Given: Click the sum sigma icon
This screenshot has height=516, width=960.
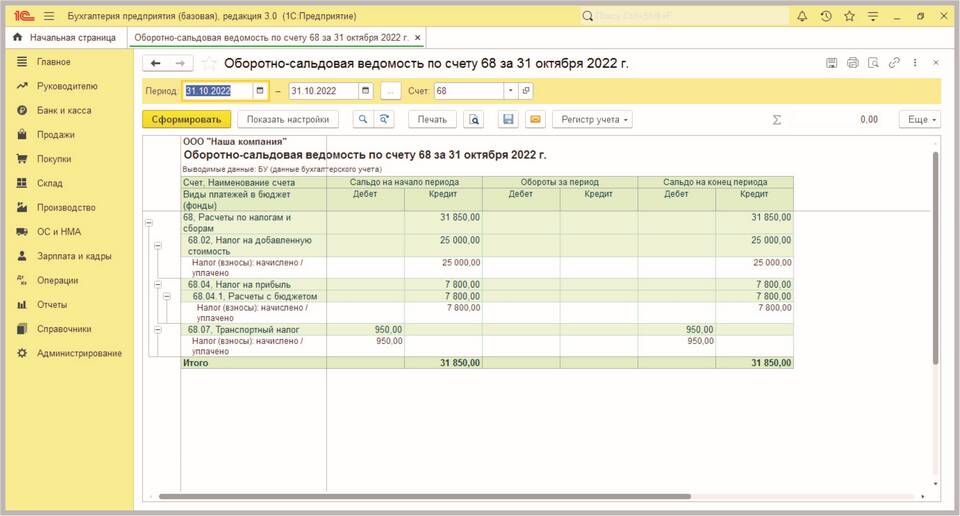Looking at the screenshot, I should [x=777, y=119].
